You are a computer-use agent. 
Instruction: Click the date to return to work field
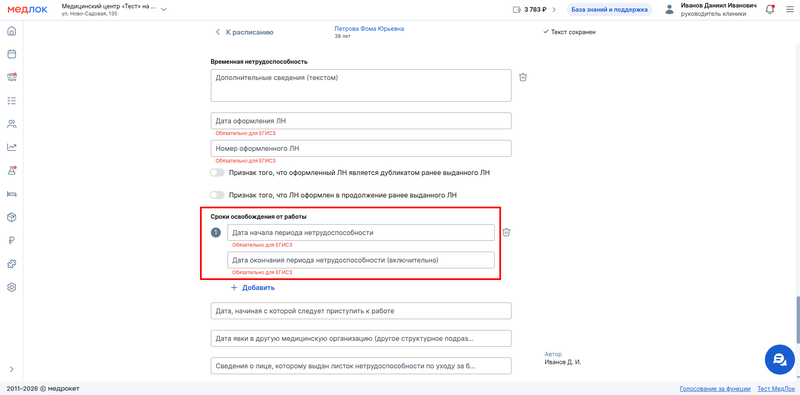361,311
